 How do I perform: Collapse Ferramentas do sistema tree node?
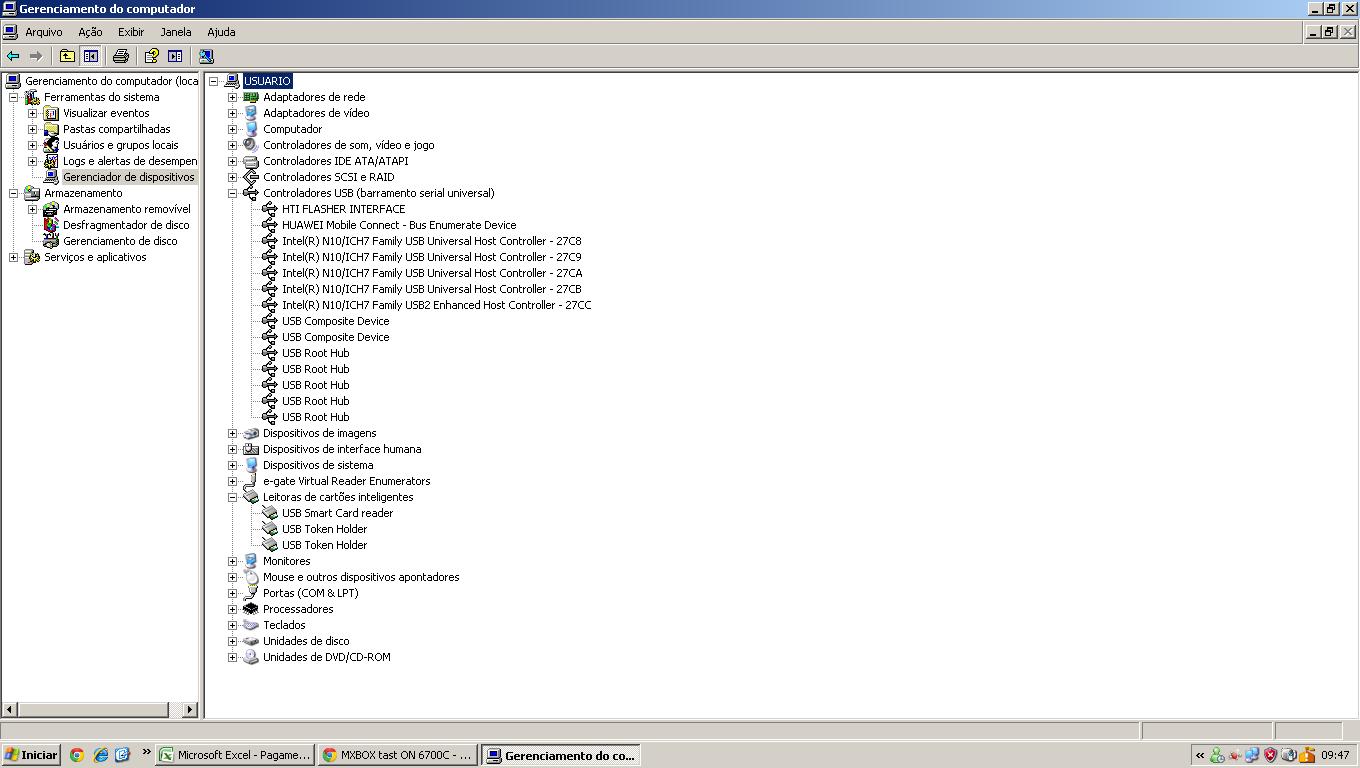[x=14, y=97]
